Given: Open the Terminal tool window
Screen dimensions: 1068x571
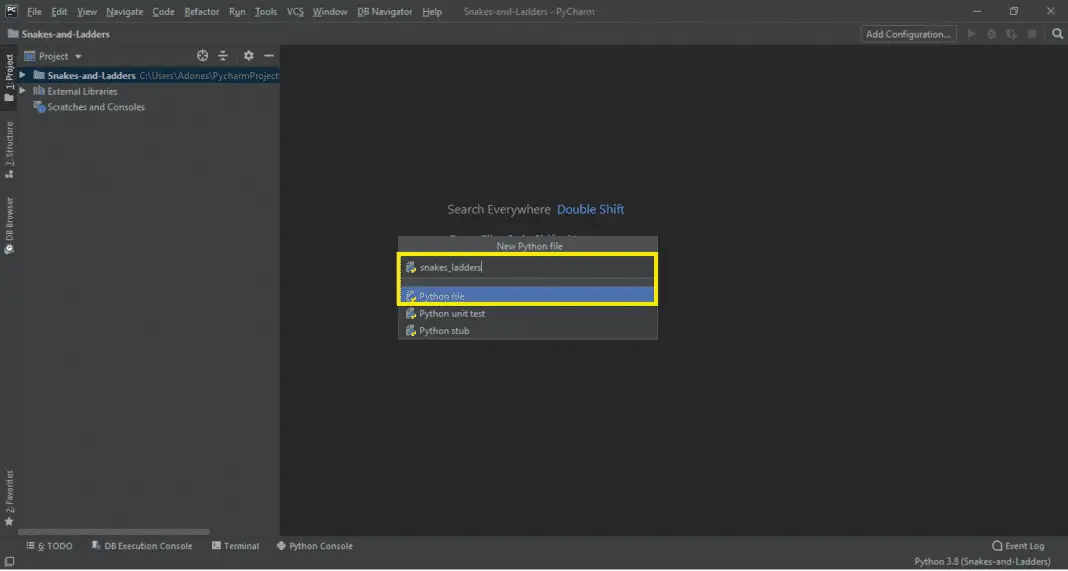Looking at the screenshot, I should (x=235, y=546).
